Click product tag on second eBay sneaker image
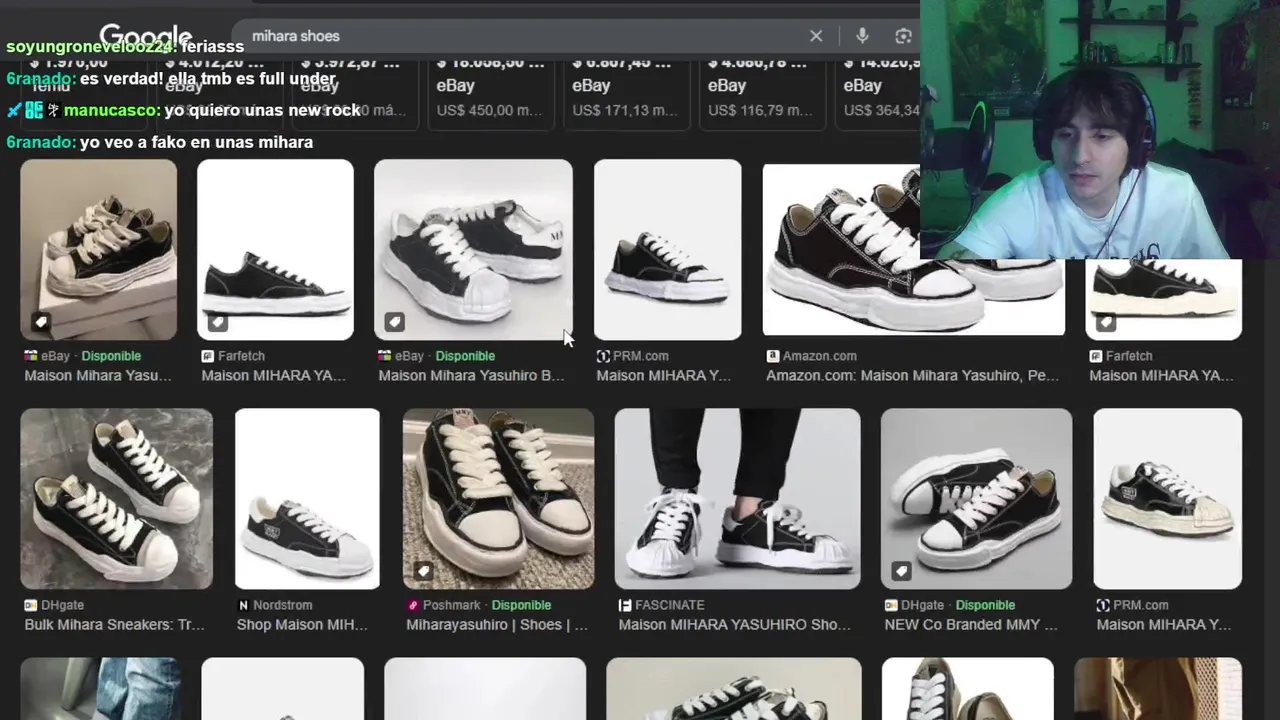Image resolution: width=1280 pixels, height=720 pixels. tap(394, 322)
